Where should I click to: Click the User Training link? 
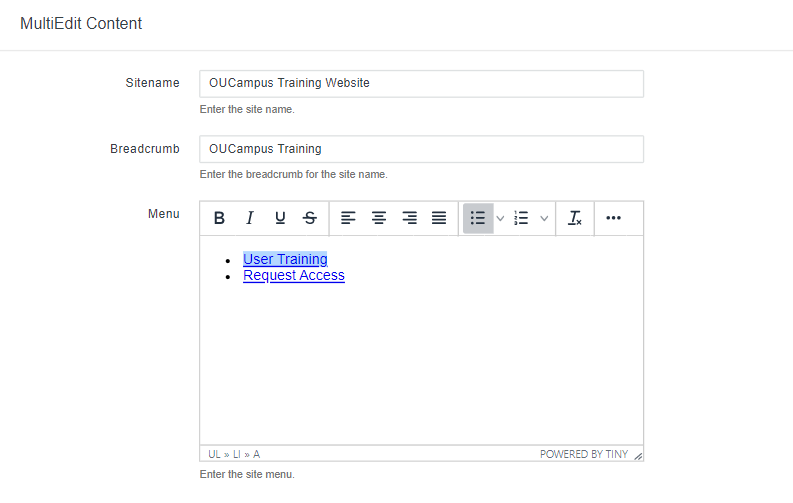(285, 259)
